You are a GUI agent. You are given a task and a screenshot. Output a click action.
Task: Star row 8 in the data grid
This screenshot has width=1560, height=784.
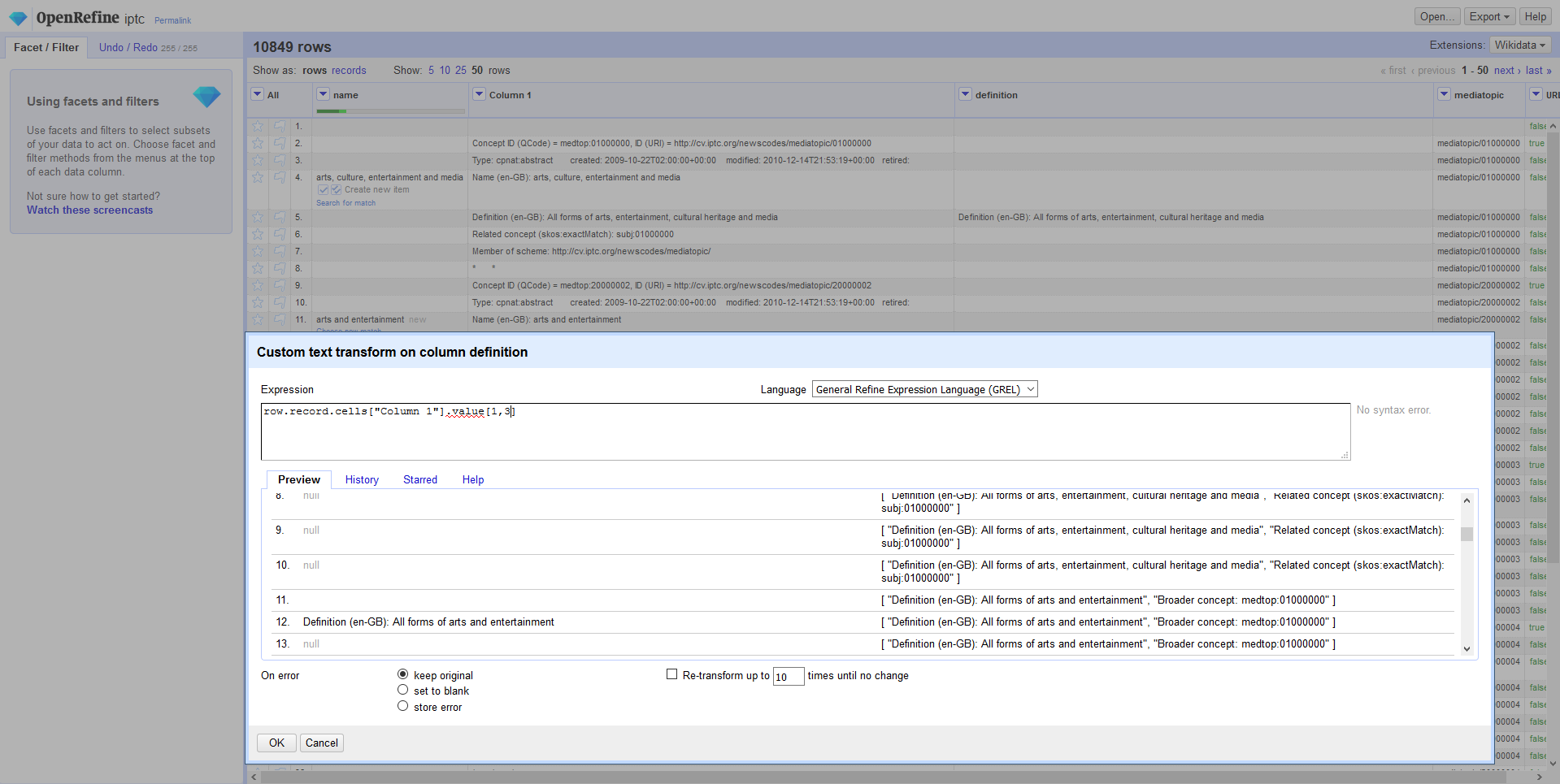(x=258, y=268)
